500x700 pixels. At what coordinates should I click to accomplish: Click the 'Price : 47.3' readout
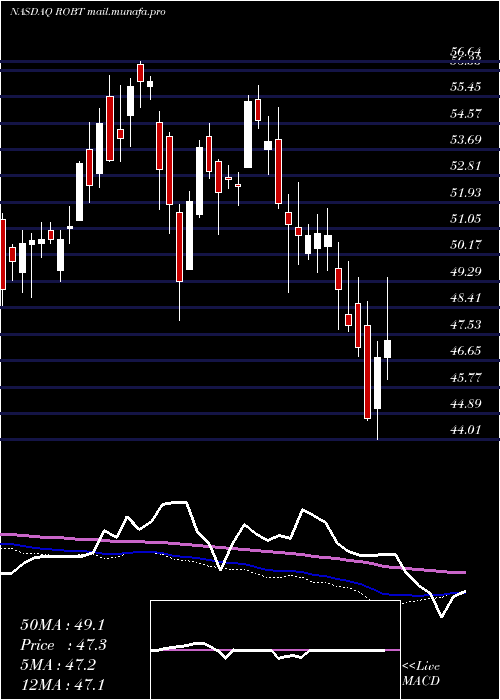63,645
